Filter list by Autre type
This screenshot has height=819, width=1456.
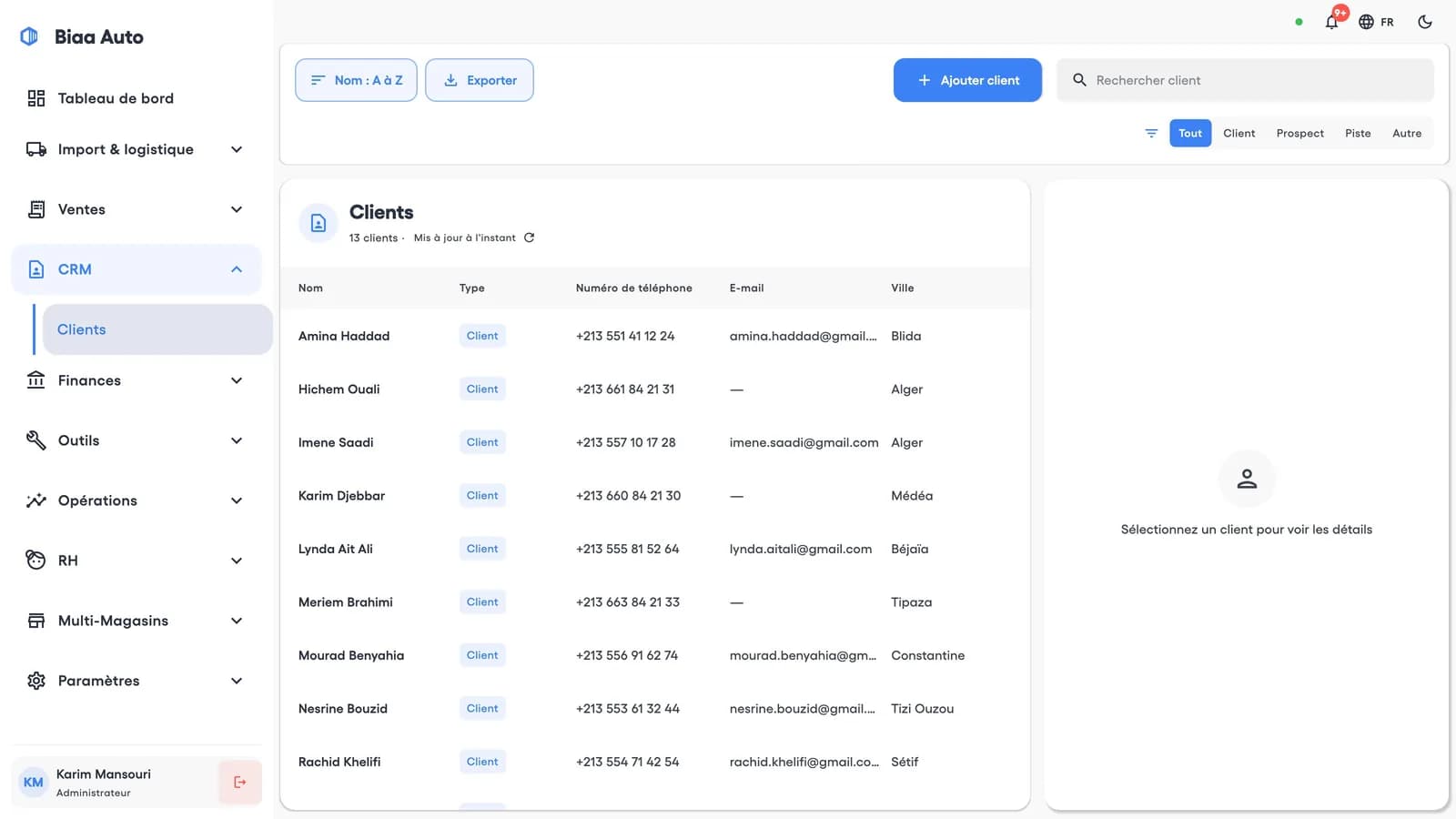1407,133
